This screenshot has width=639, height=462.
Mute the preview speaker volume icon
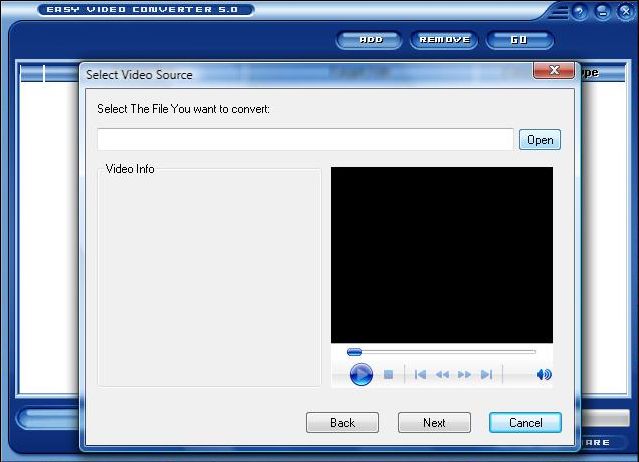pyautogui.click(x=543, y=375)
